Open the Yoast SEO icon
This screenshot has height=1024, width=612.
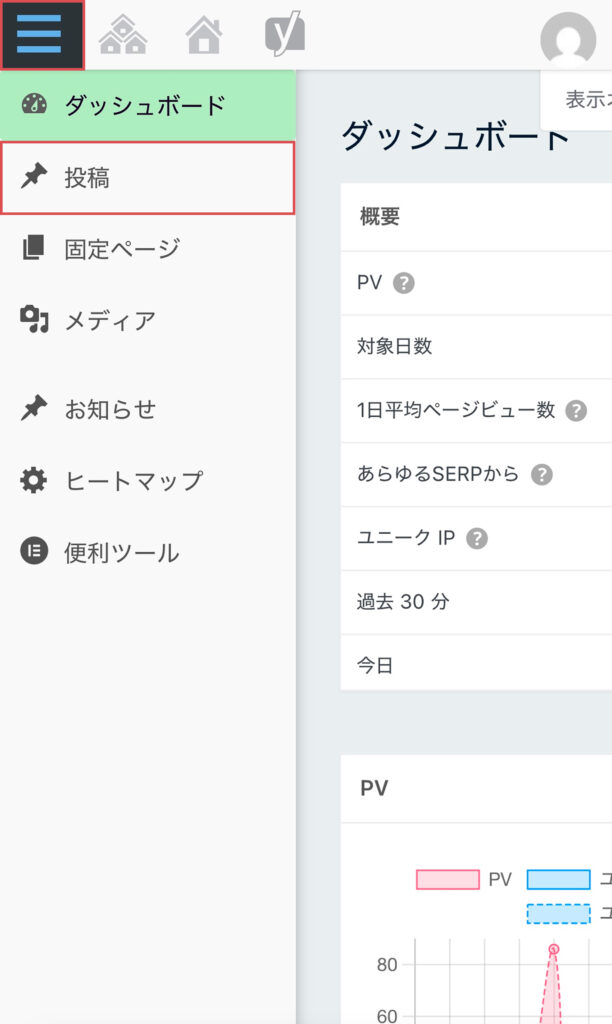[x=284, y=36]
